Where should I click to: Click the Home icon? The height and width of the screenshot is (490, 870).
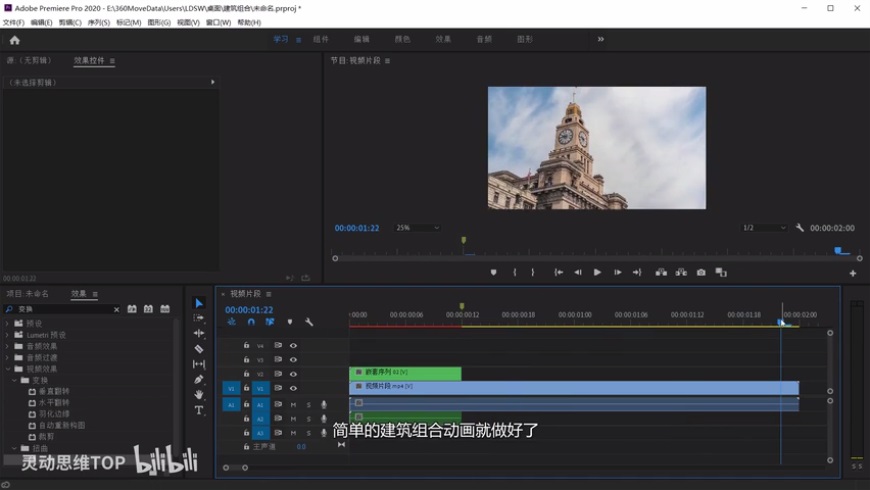pos(14,40)
